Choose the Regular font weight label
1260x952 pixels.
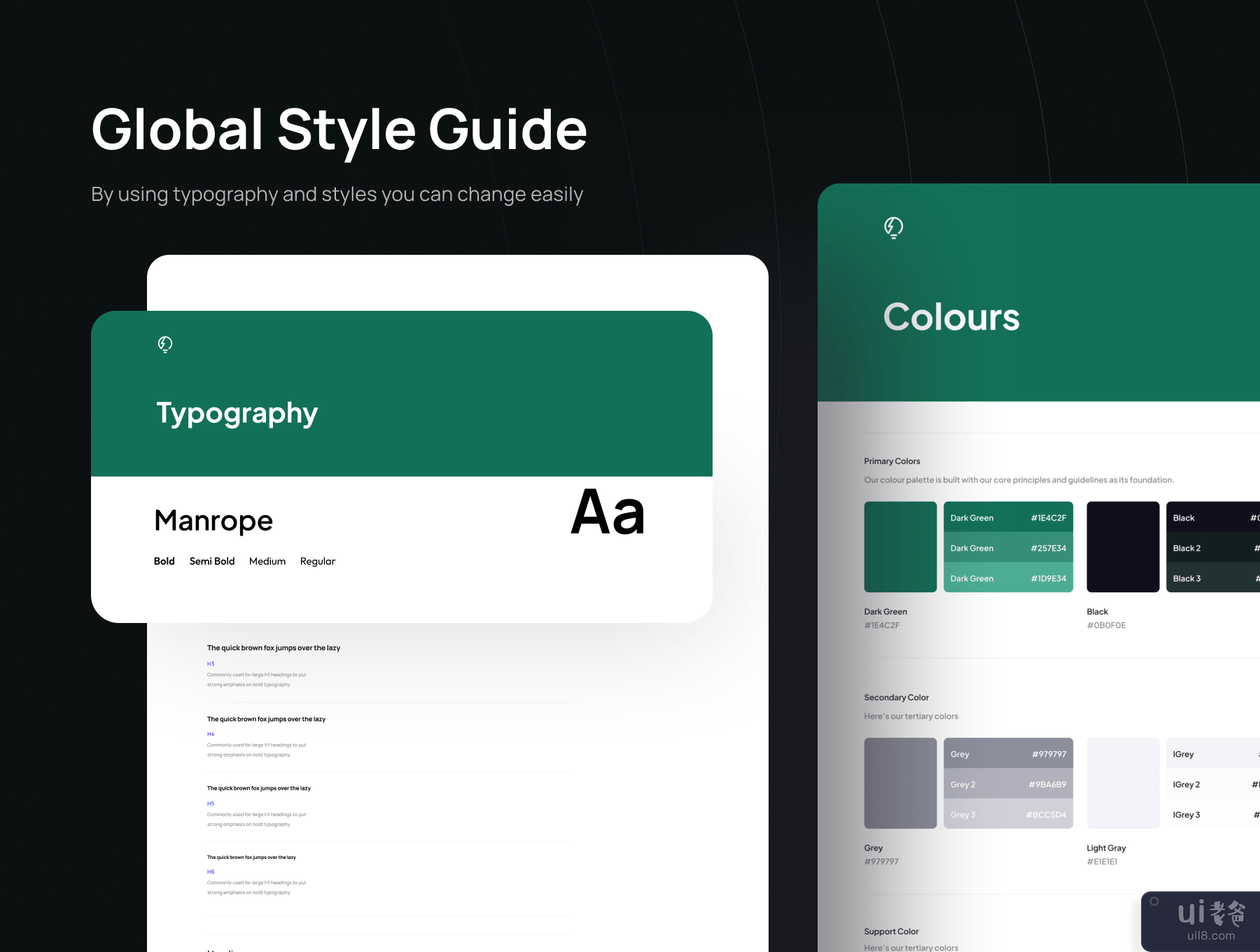click(x=318, y=561)
